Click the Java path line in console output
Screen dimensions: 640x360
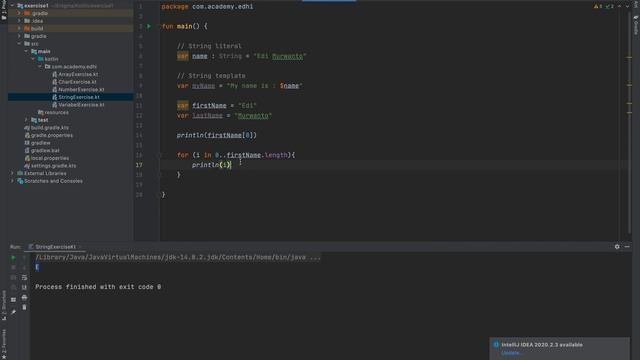(178, 257)
